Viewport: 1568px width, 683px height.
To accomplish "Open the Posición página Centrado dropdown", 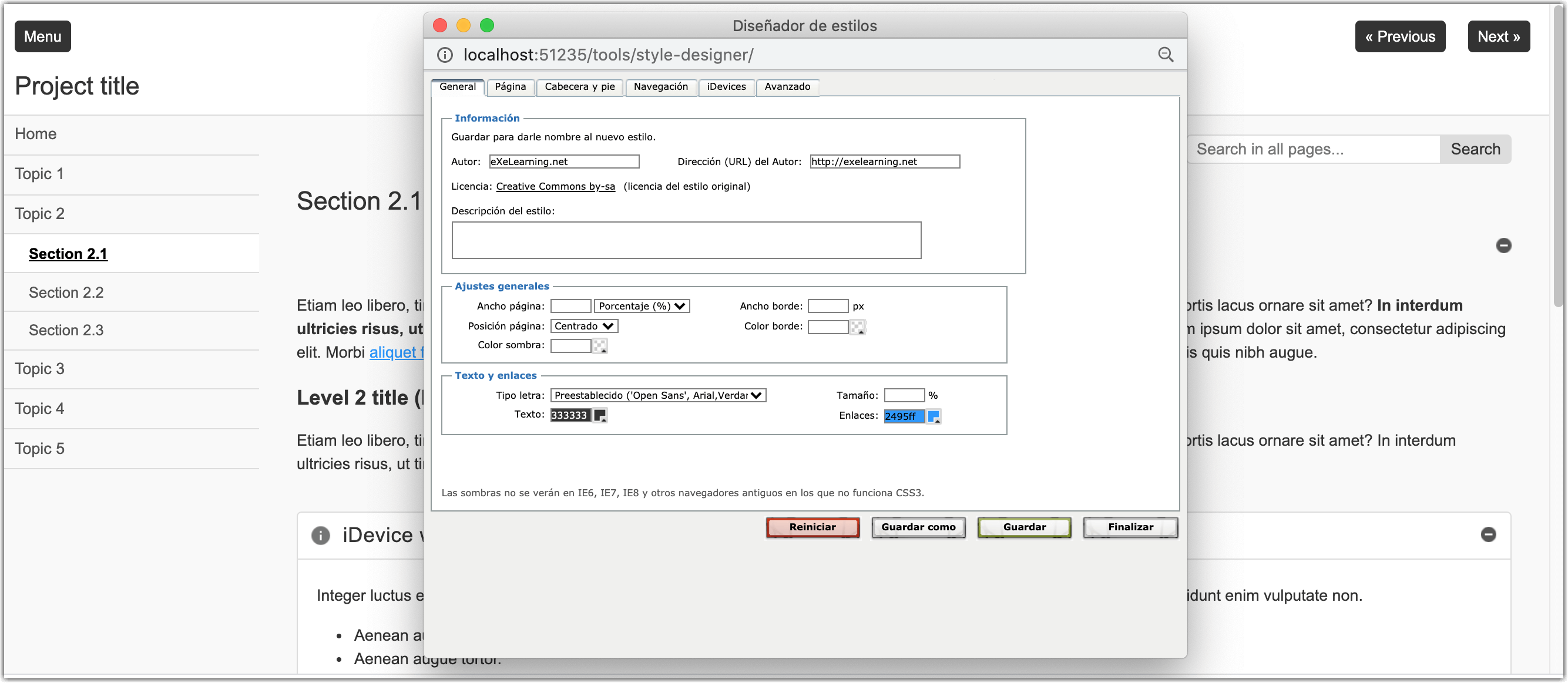I will (x=584, y=327).
